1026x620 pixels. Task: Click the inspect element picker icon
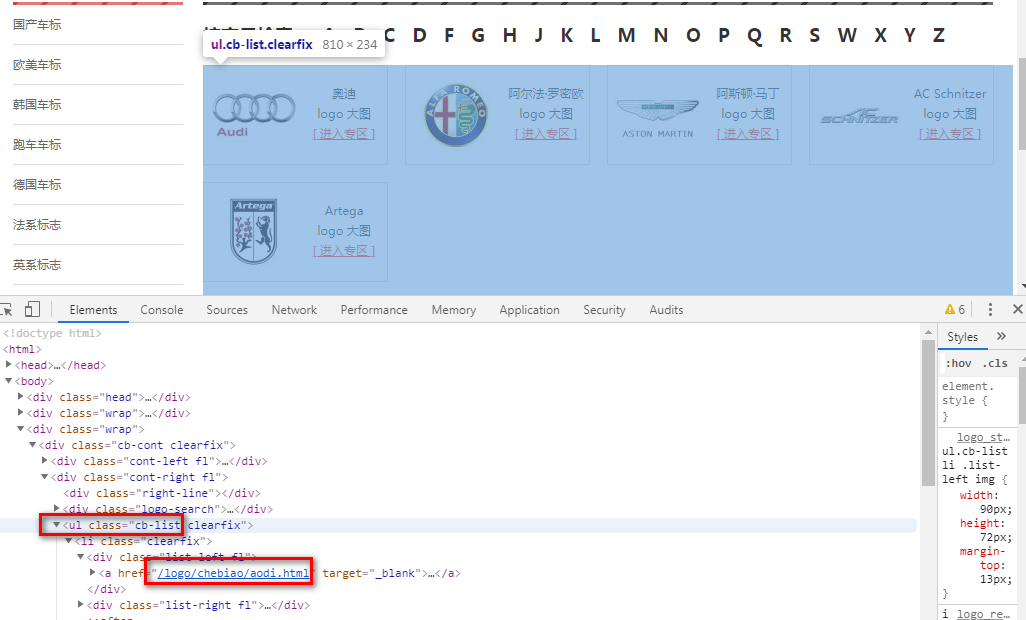coord(6,309)
